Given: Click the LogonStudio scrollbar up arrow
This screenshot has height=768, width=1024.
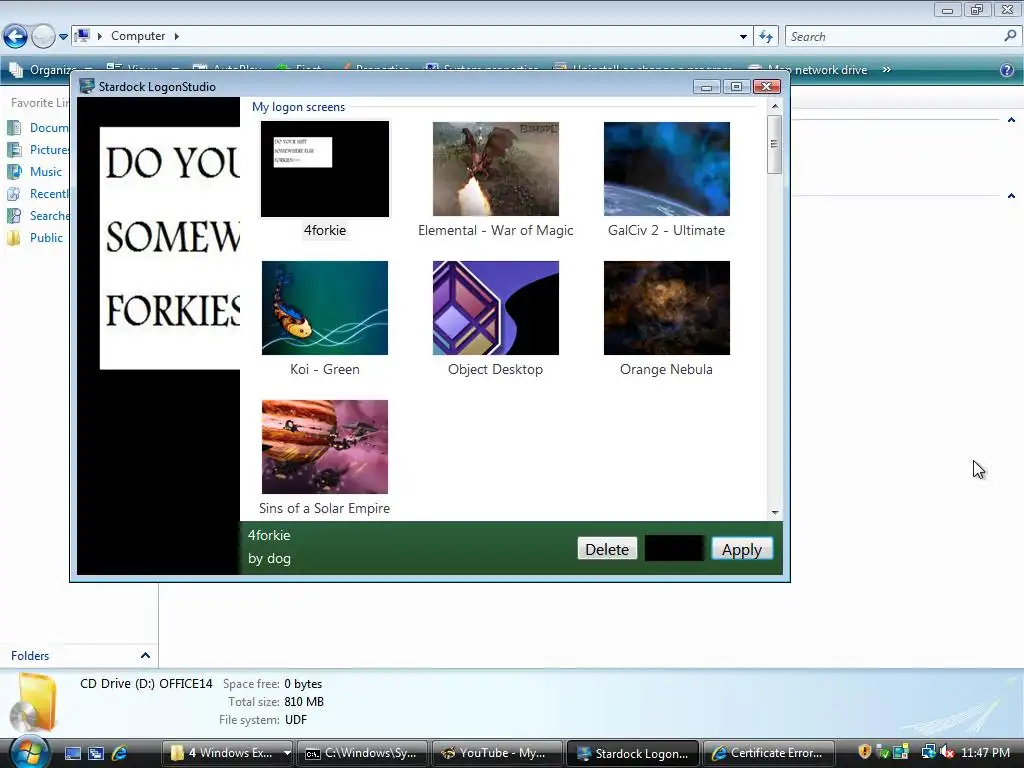Looking at the screenshot, I should pos(775,106).
